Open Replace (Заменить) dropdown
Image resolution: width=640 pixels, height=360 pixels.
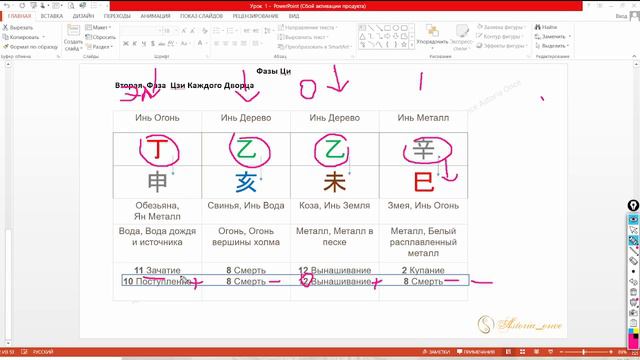click(553, 36)
